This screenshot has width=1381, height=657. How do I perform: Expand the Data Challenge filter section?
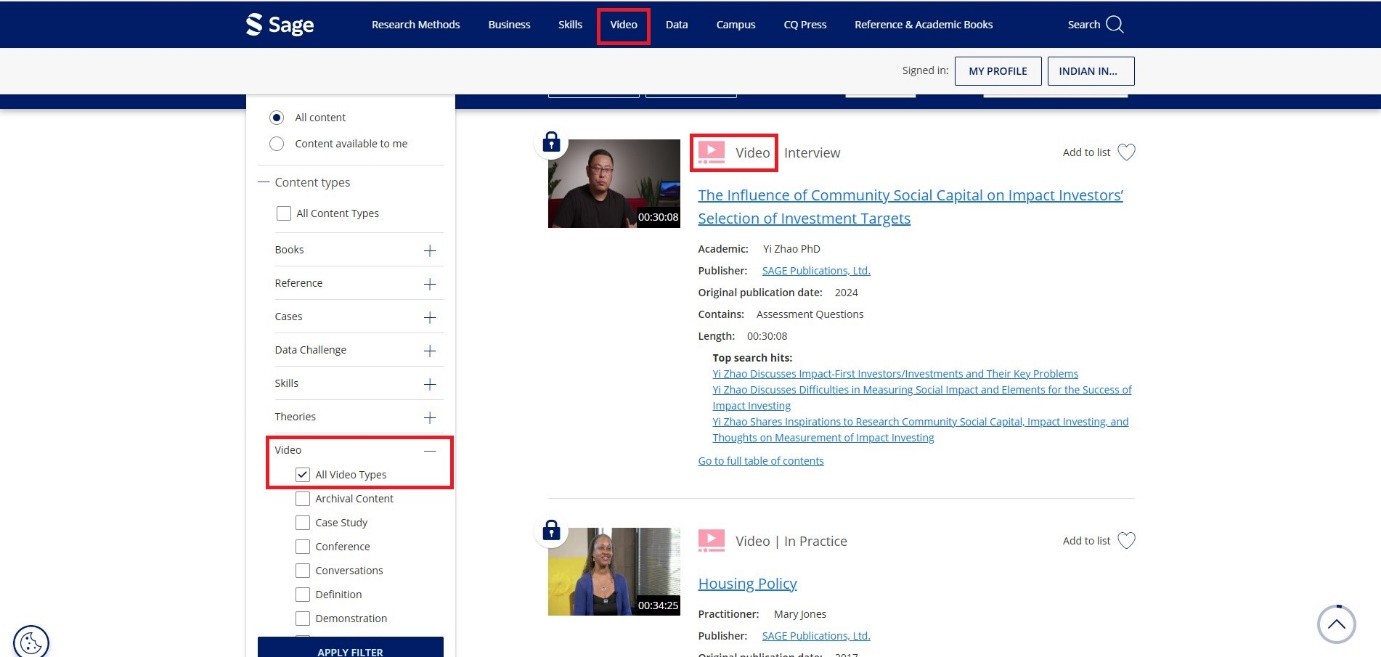[x=430, y=351]
